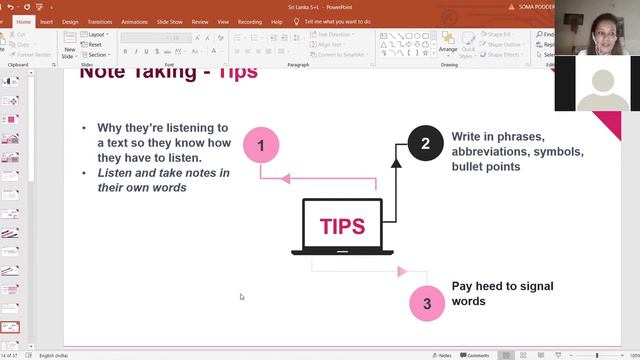Screen dimensions: 640x360
Task: Open the Align Text dropdown
Action: click(328, 44)
